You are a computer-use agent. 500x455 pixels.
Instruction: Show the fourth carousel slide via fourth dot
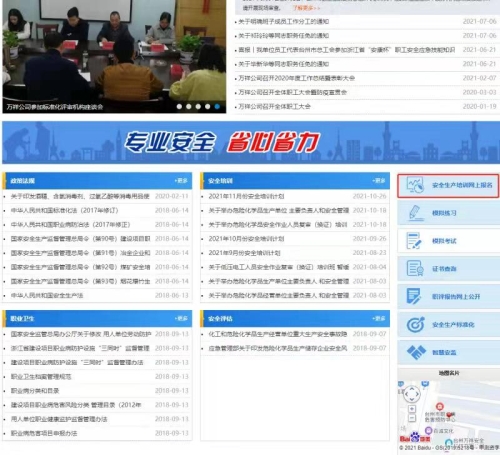coord(208,106)
